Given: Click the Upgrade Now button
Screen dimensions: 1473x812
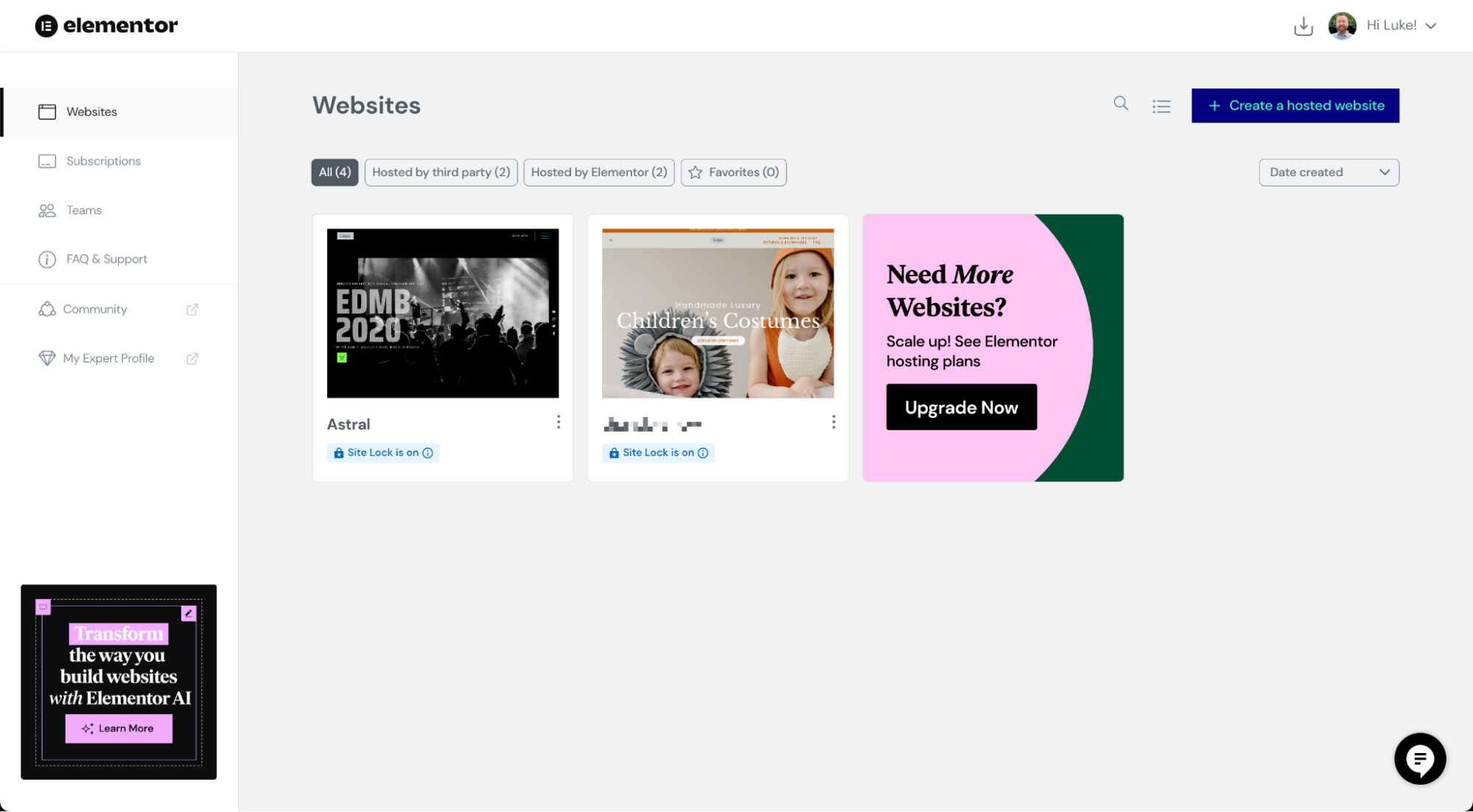Looking at the screenshot, I should point(961,406).
